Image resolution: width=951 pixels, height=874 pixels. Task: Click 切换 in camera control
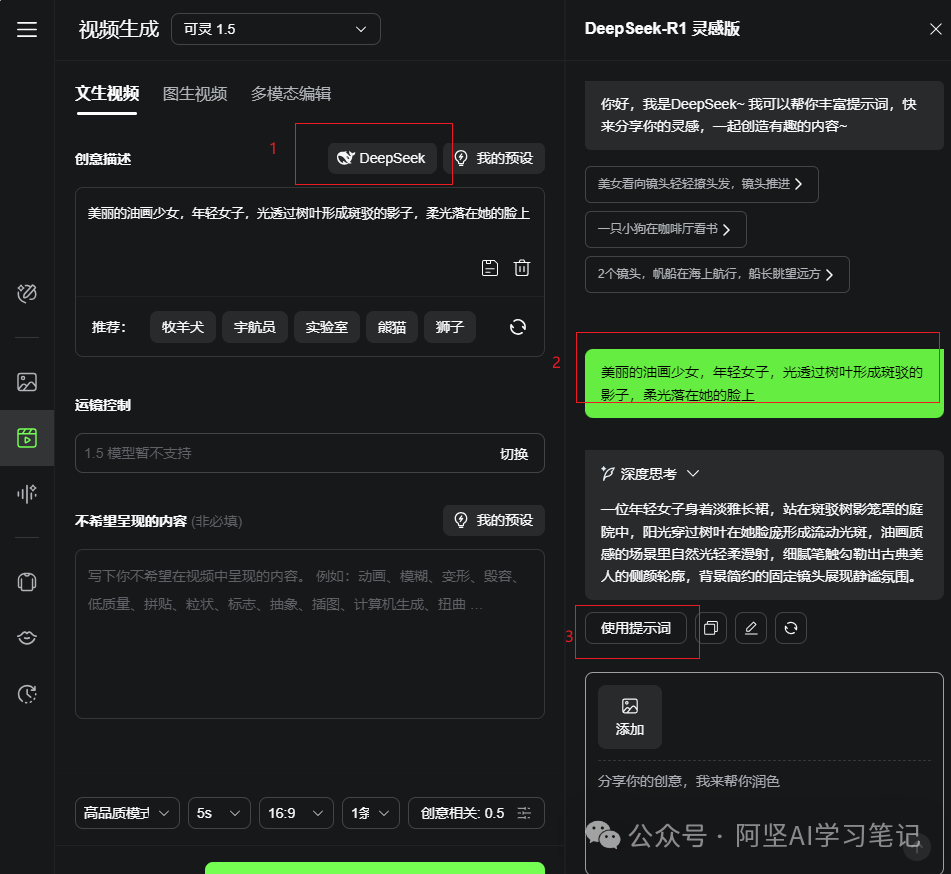click(514, 454)
